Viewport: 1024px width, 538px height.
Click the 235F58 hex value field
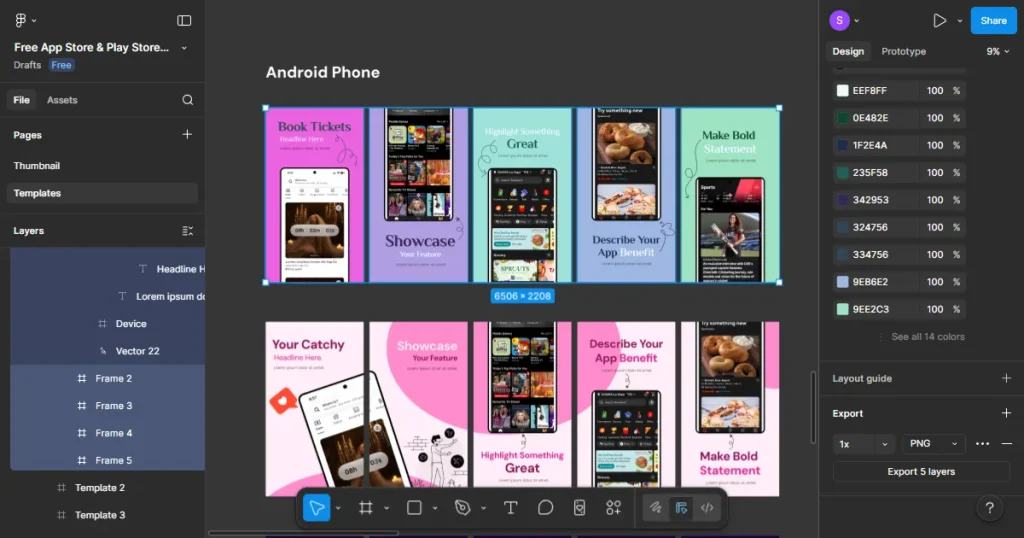tap(870, 173)
